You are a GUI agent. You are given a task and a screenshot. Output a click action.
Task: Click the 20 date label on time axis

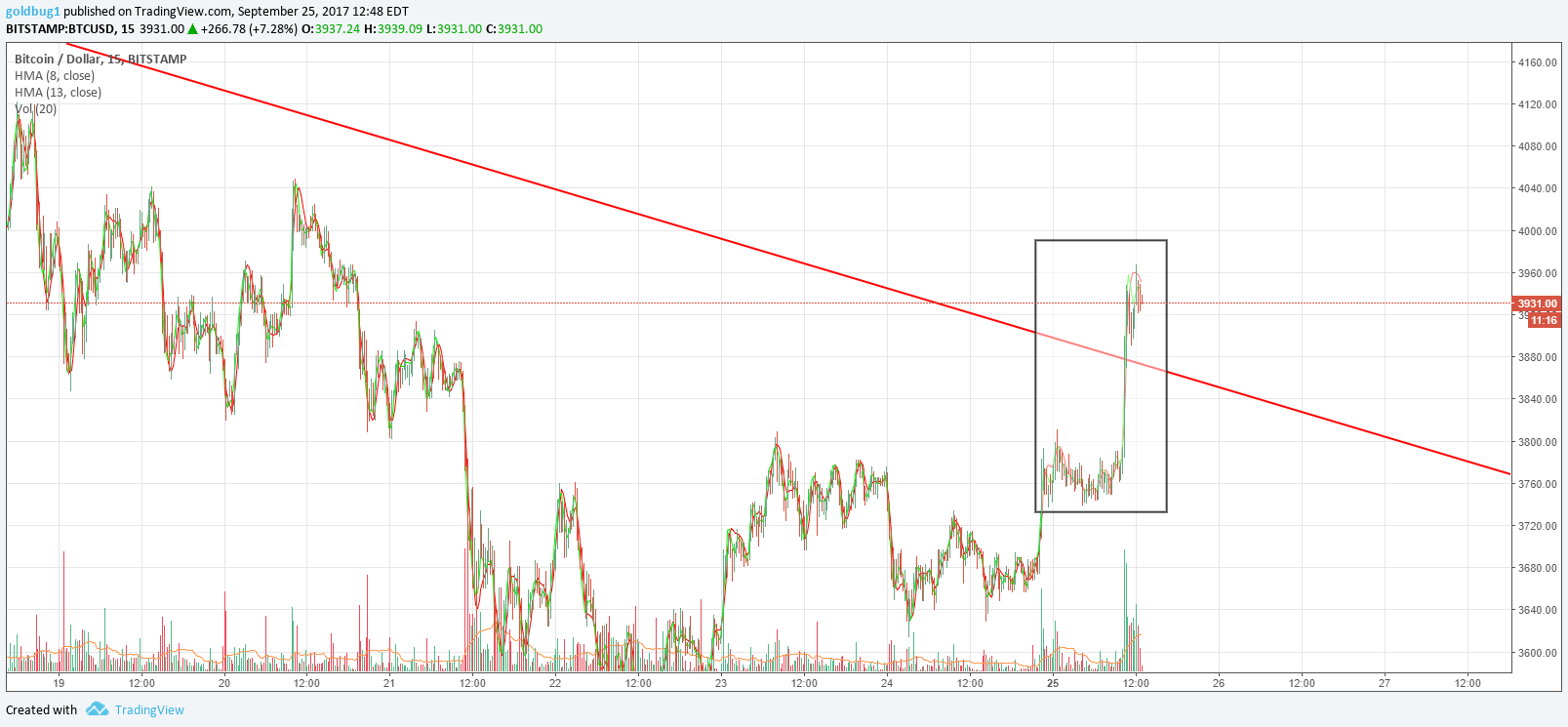tap(224, 683)
